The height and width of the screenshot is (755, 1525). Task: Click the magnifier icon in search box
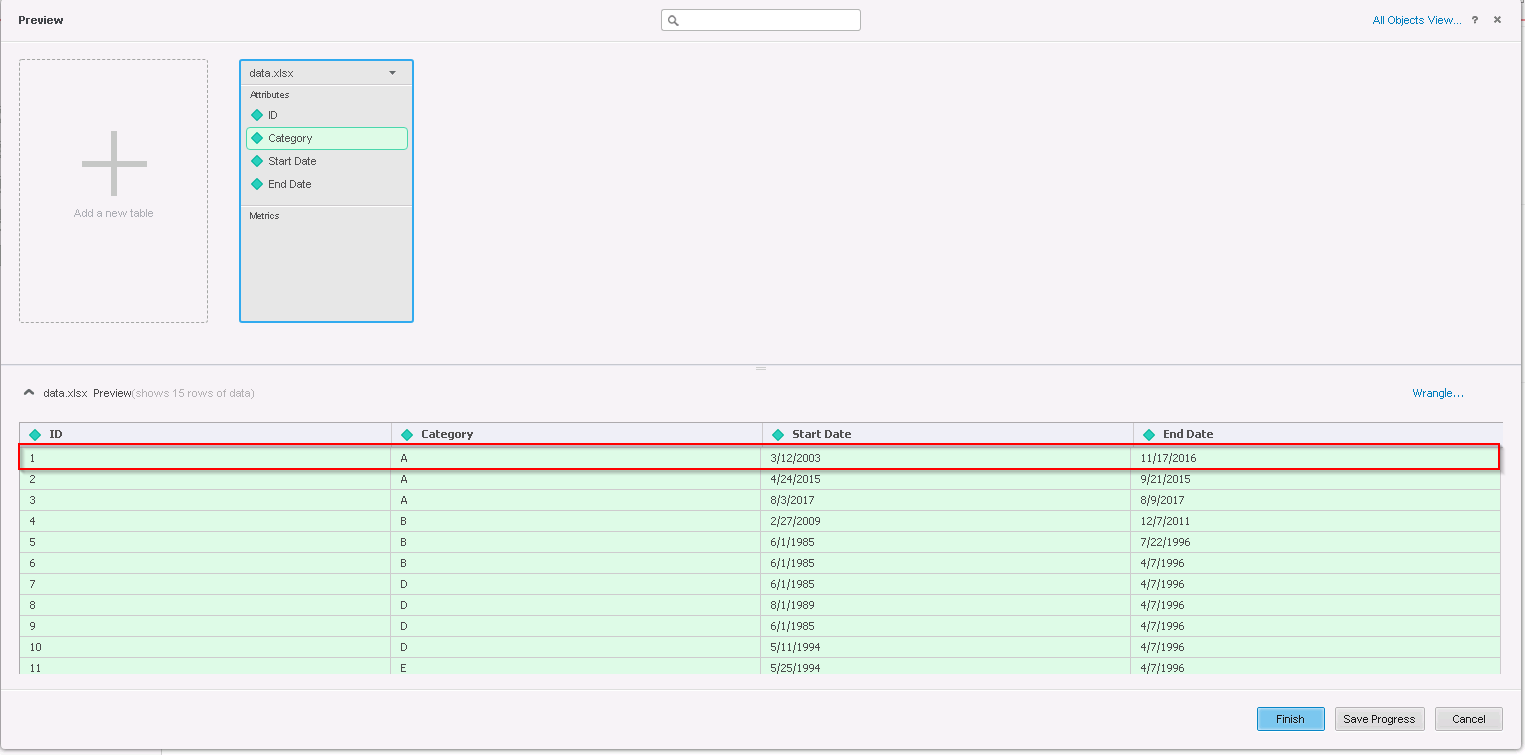(674, 21)
